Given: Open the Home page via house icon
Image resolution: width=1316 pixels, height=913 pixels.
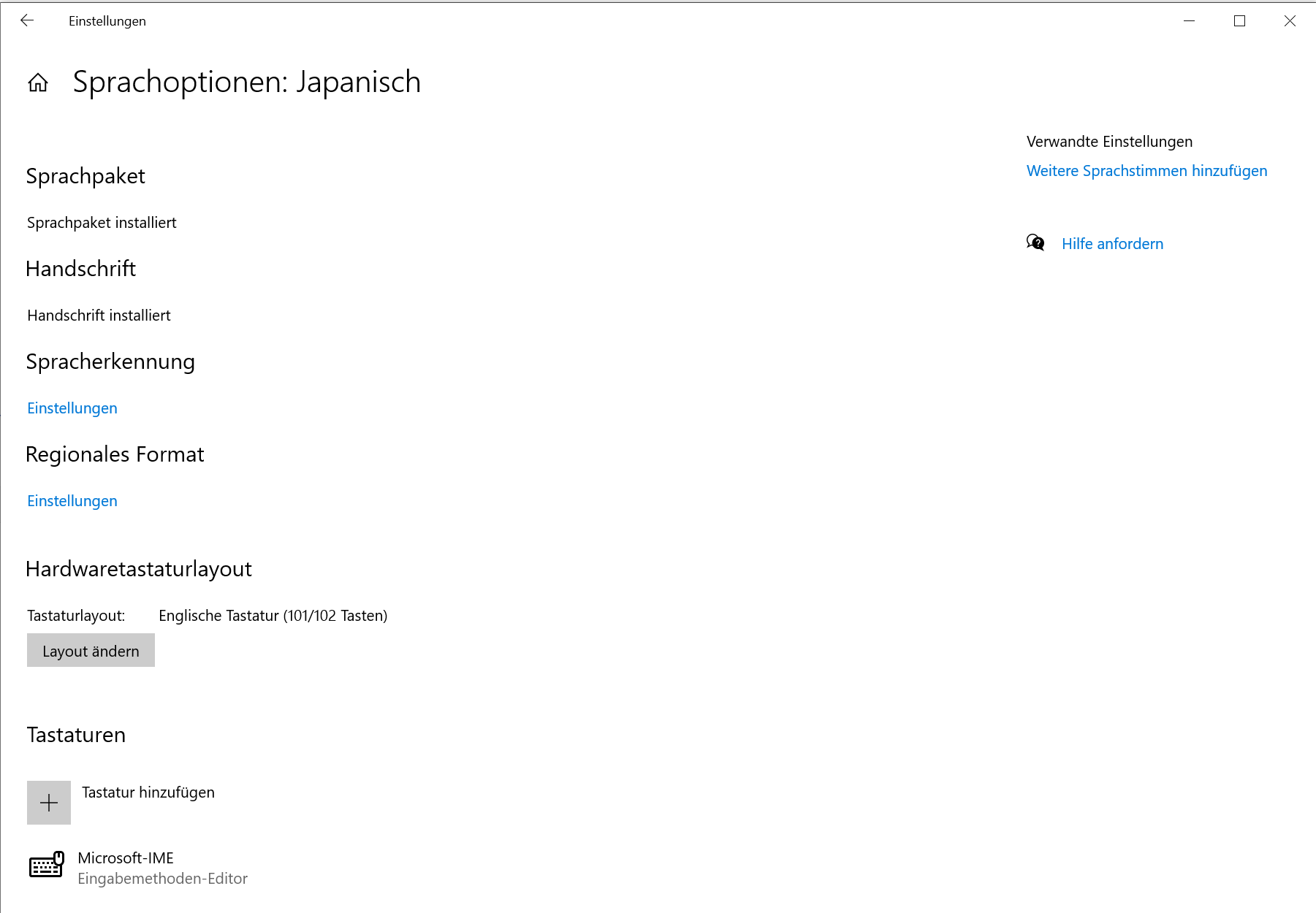Looking at the screenshot, I should (x=38, y=83).
